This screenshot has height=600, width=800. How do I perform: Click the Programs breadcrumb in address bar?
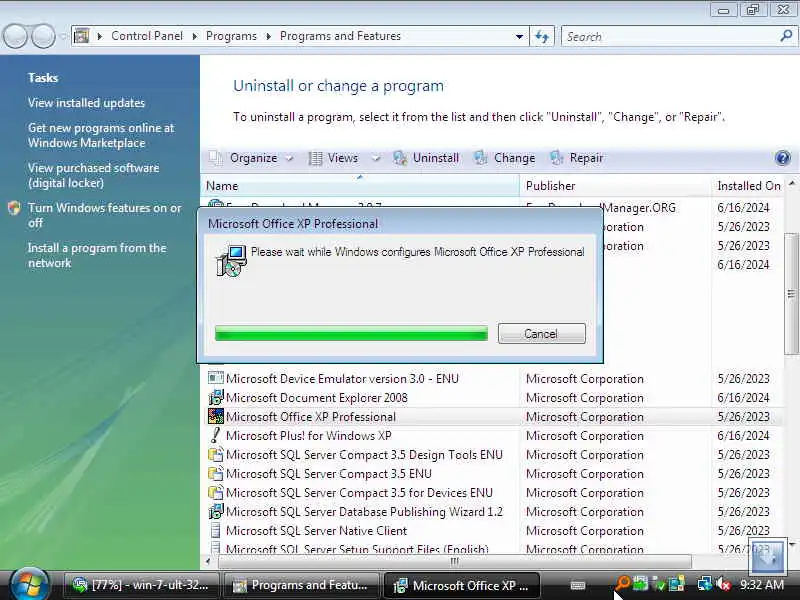coord(231,36)
